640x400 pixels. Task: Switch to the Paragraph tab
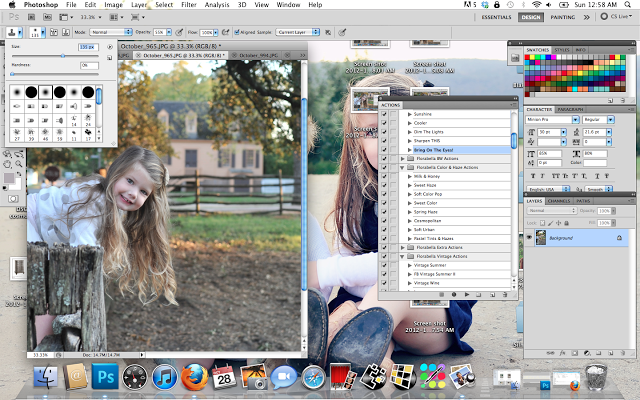coord(570,109)
